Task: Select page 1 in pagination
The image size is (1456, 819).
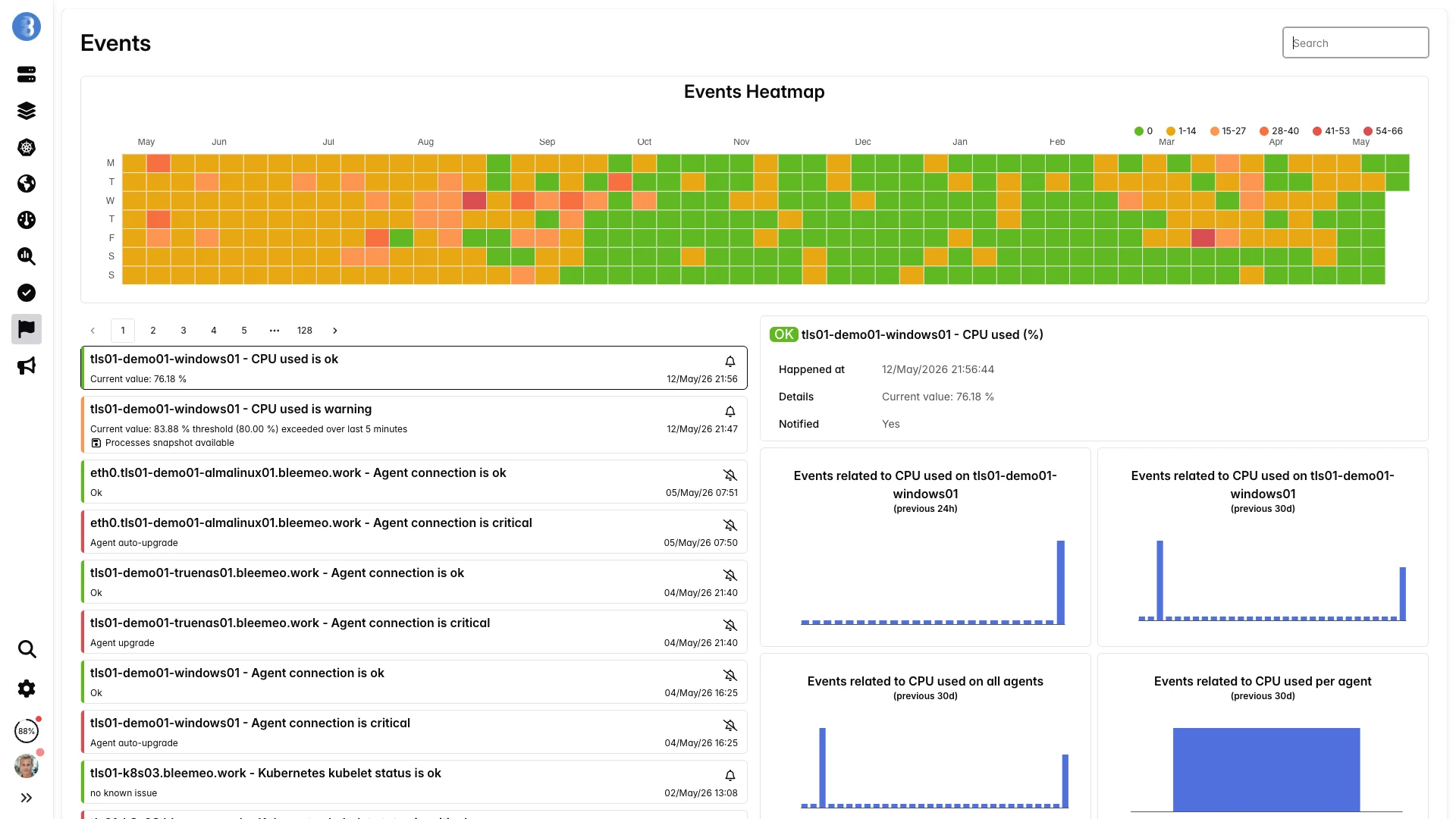Action: [123, 331]
